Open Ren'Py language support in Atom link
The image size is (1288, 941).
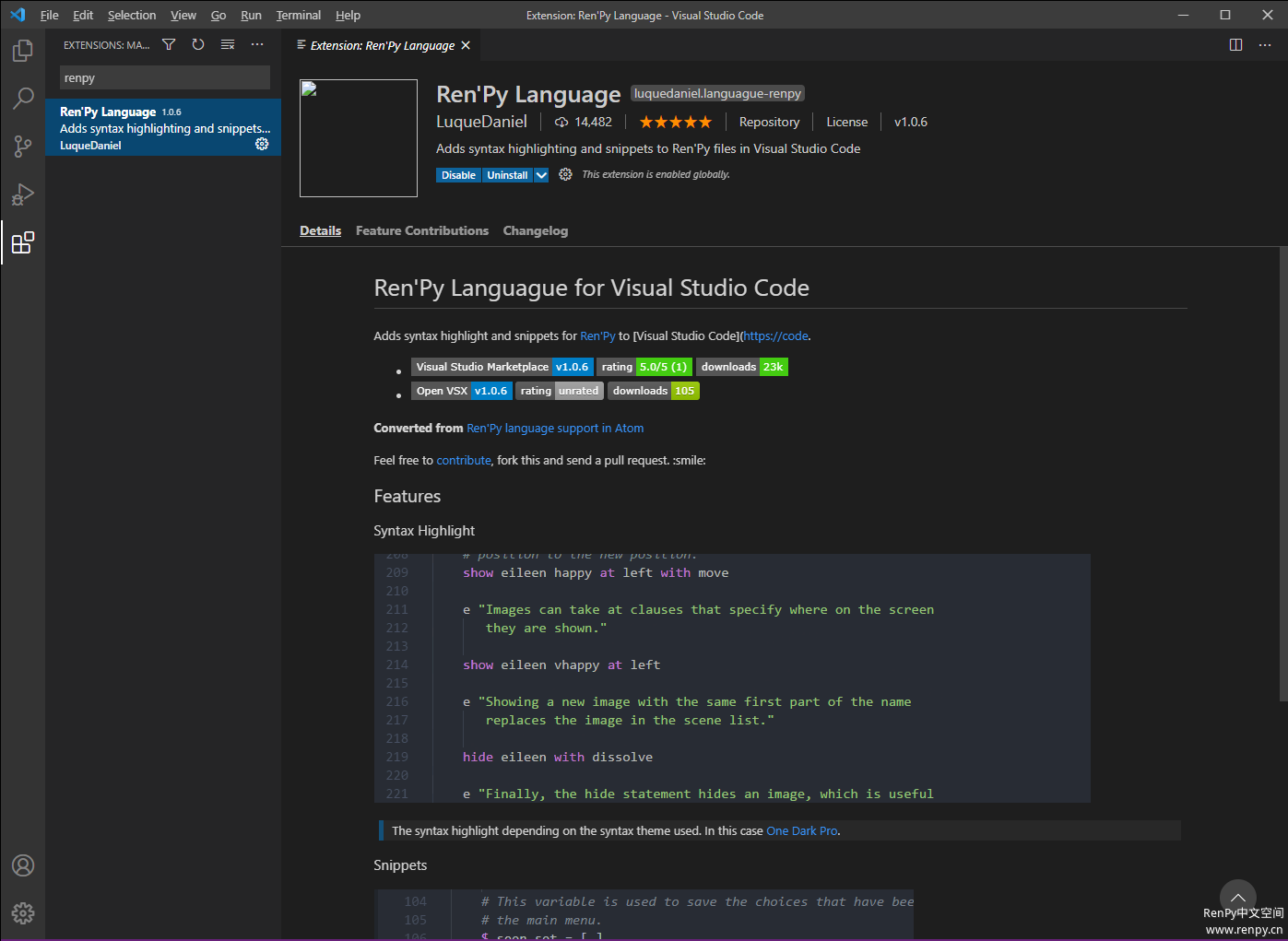point(555,428)
